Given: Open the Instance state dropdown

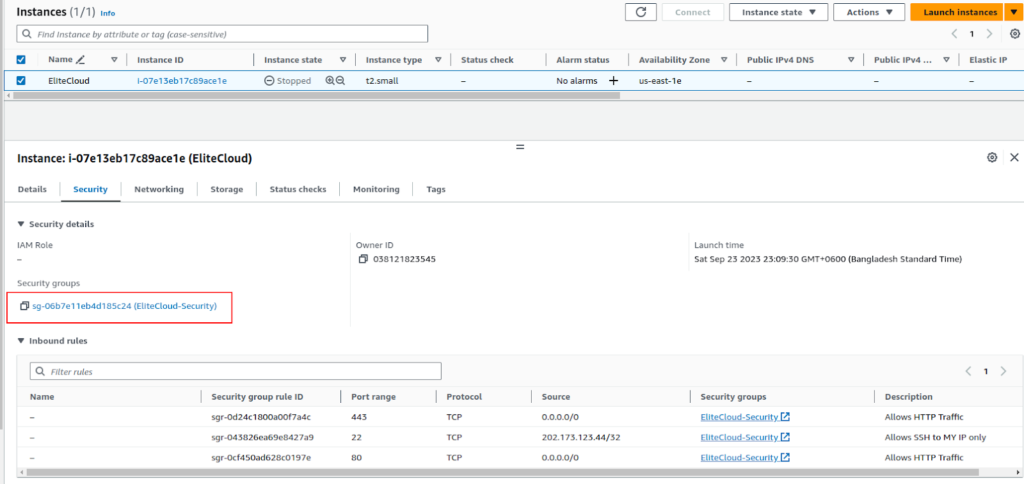Looking at the screenshot, I should 778,12.
